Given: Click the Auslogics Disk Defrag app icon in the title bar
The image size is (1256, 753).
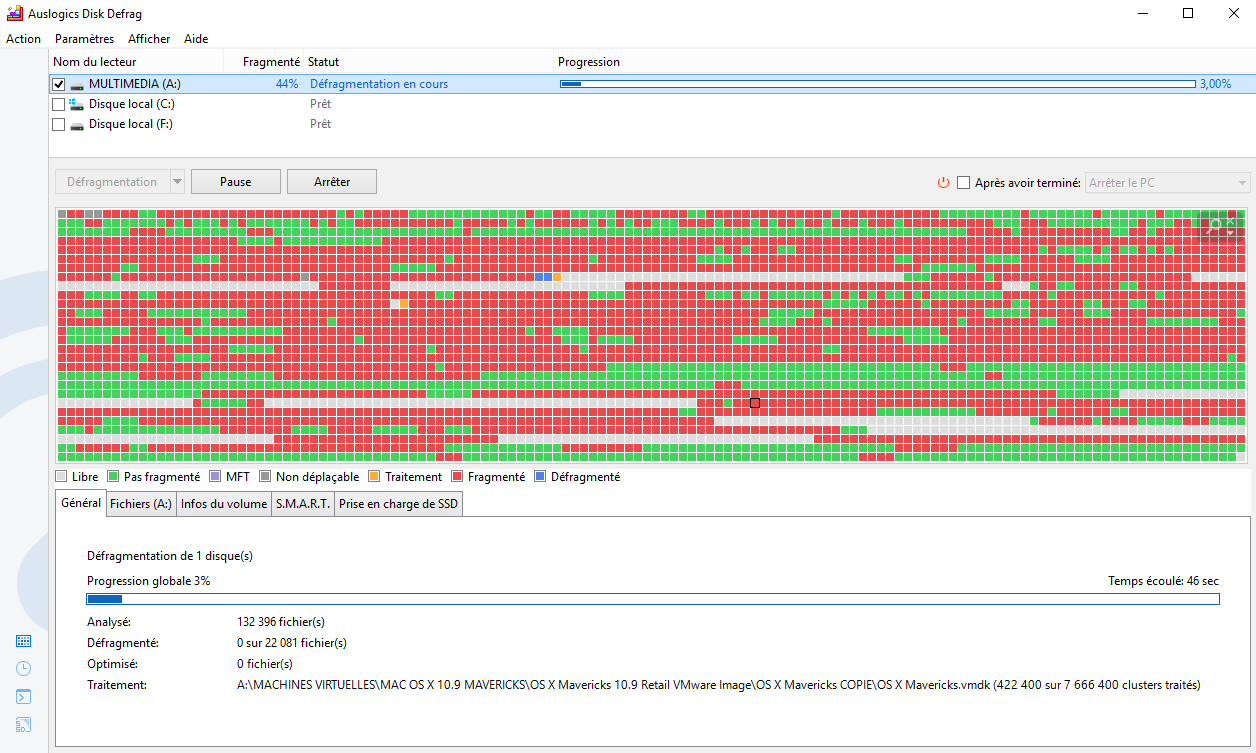Looking at the screenshot, I should 14,13.
